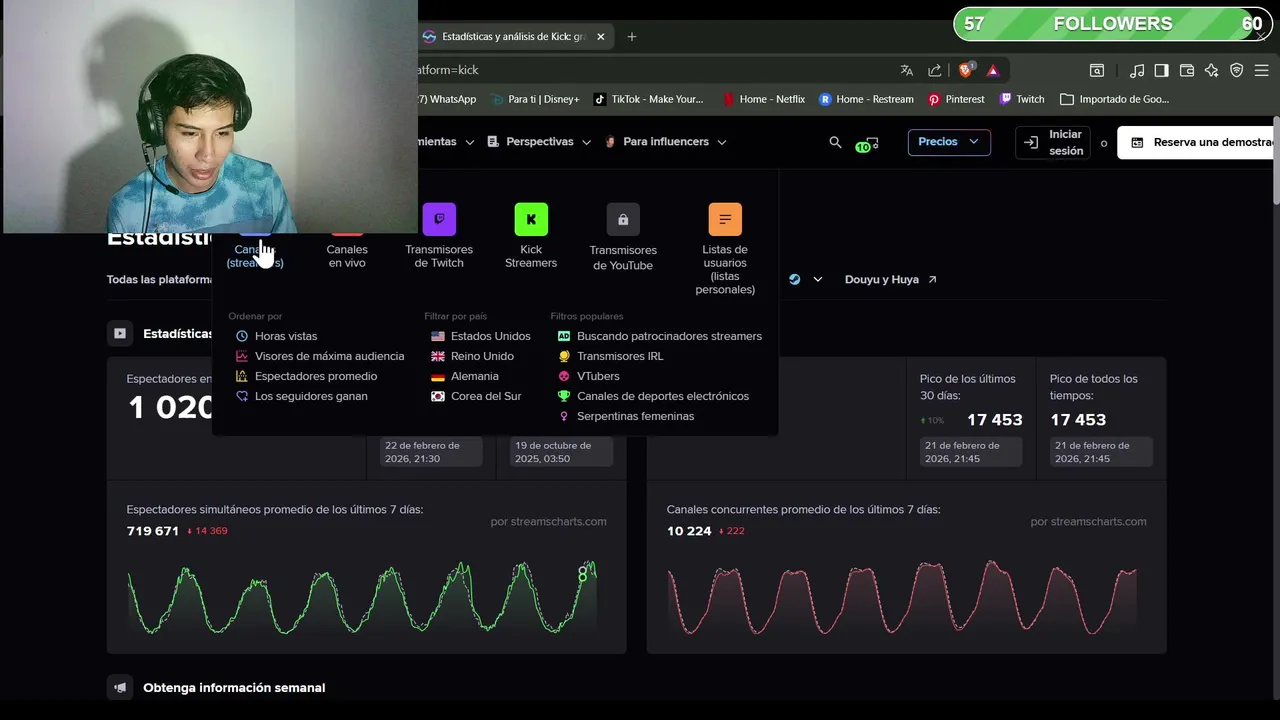Click the site search magnifier icon
This screenshot has height=720, width=1280.
[835, 142]
